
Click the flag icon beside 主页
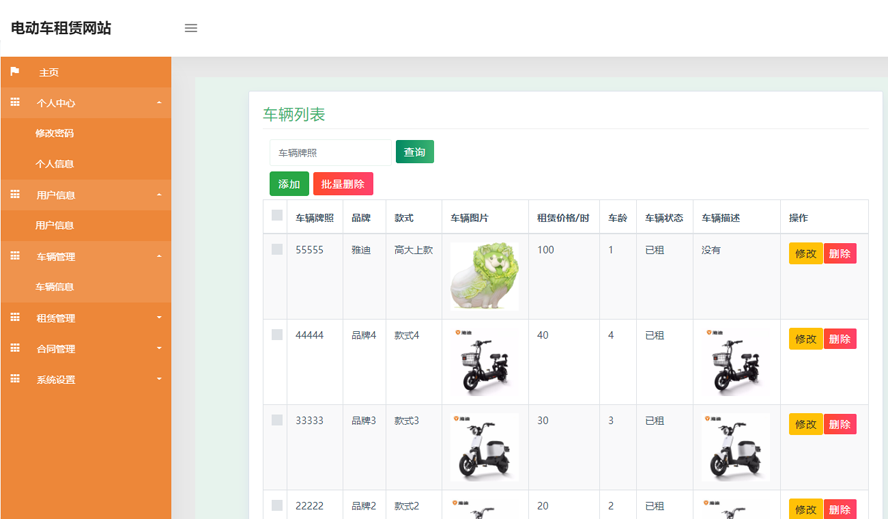[15, 71]
